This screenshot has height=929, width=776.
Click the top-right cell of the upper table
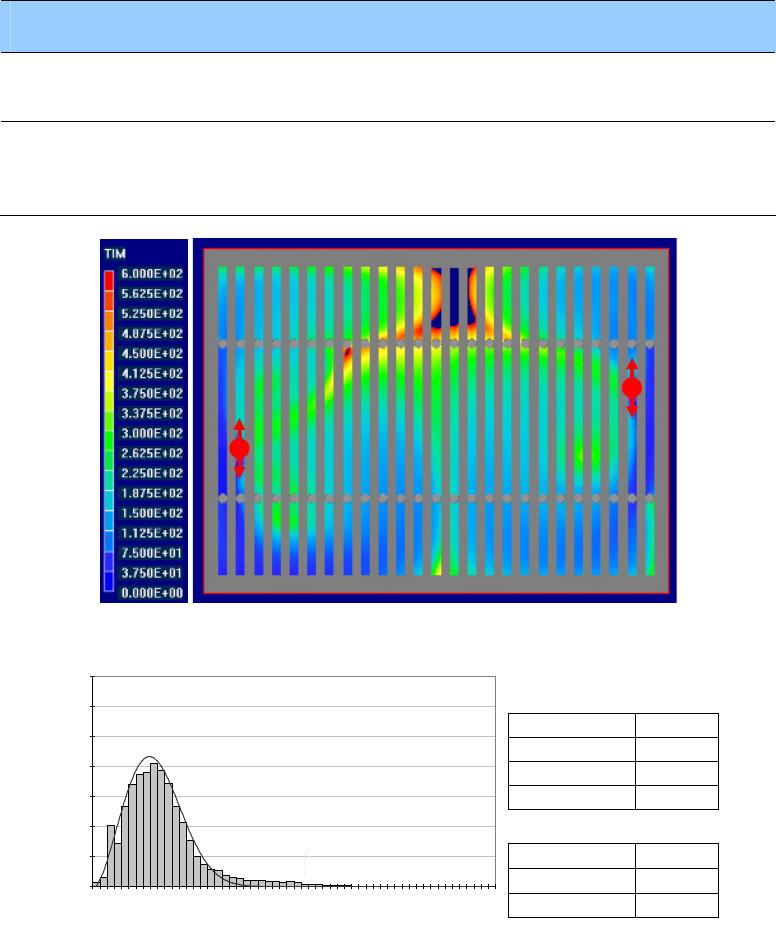click(x=676, y=726)
